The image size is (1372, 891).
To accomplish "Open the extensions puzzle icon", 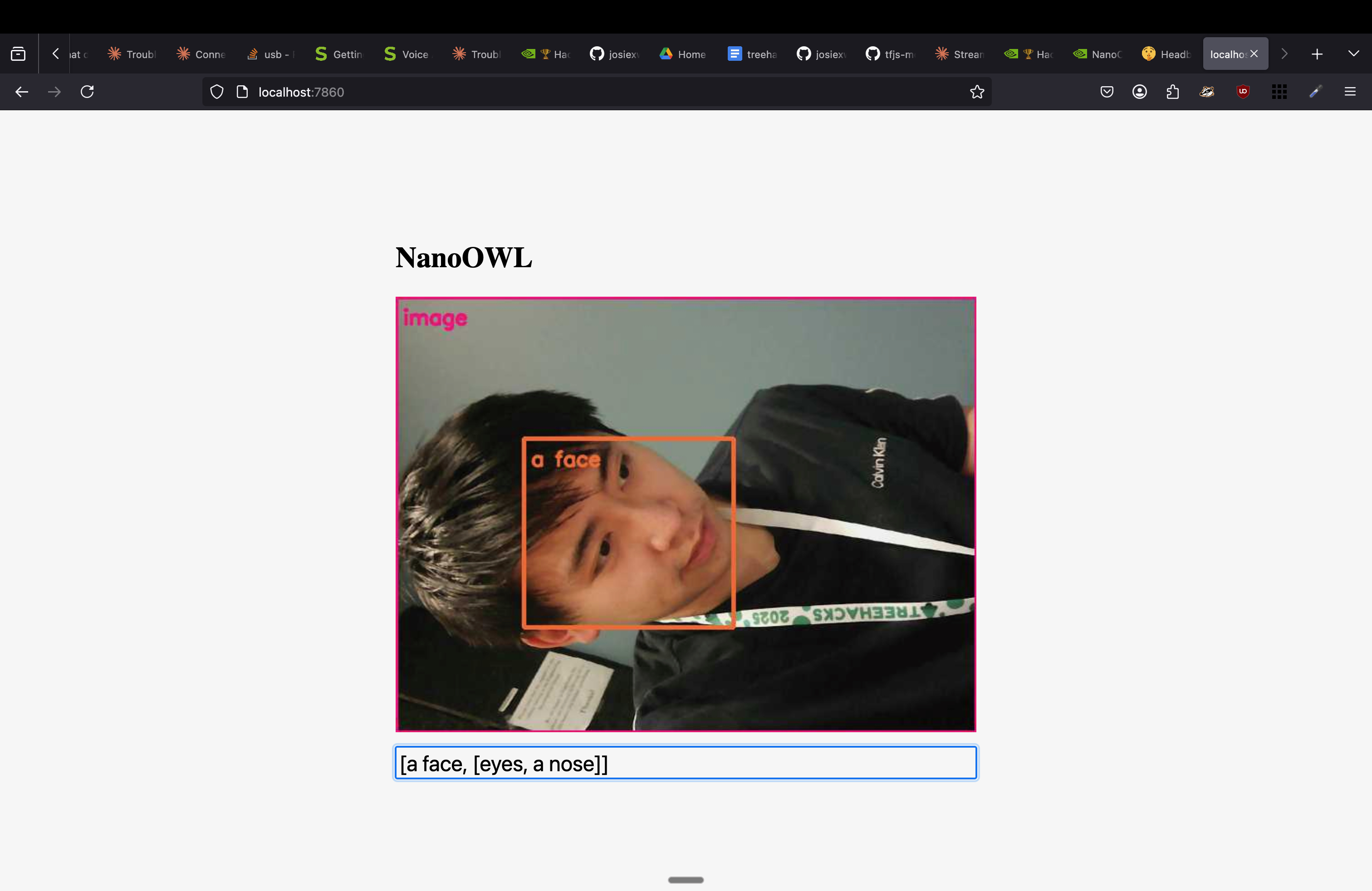I will [1172, 92].
